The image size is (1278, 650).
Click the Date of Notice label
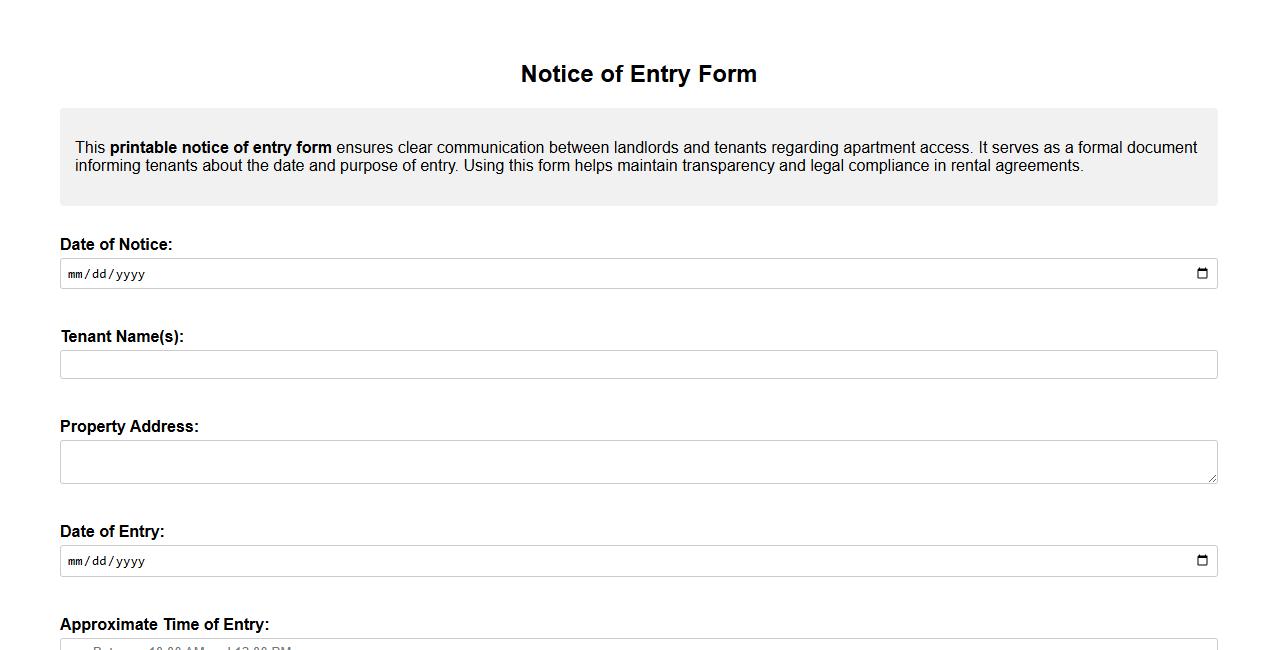(116, 244)
